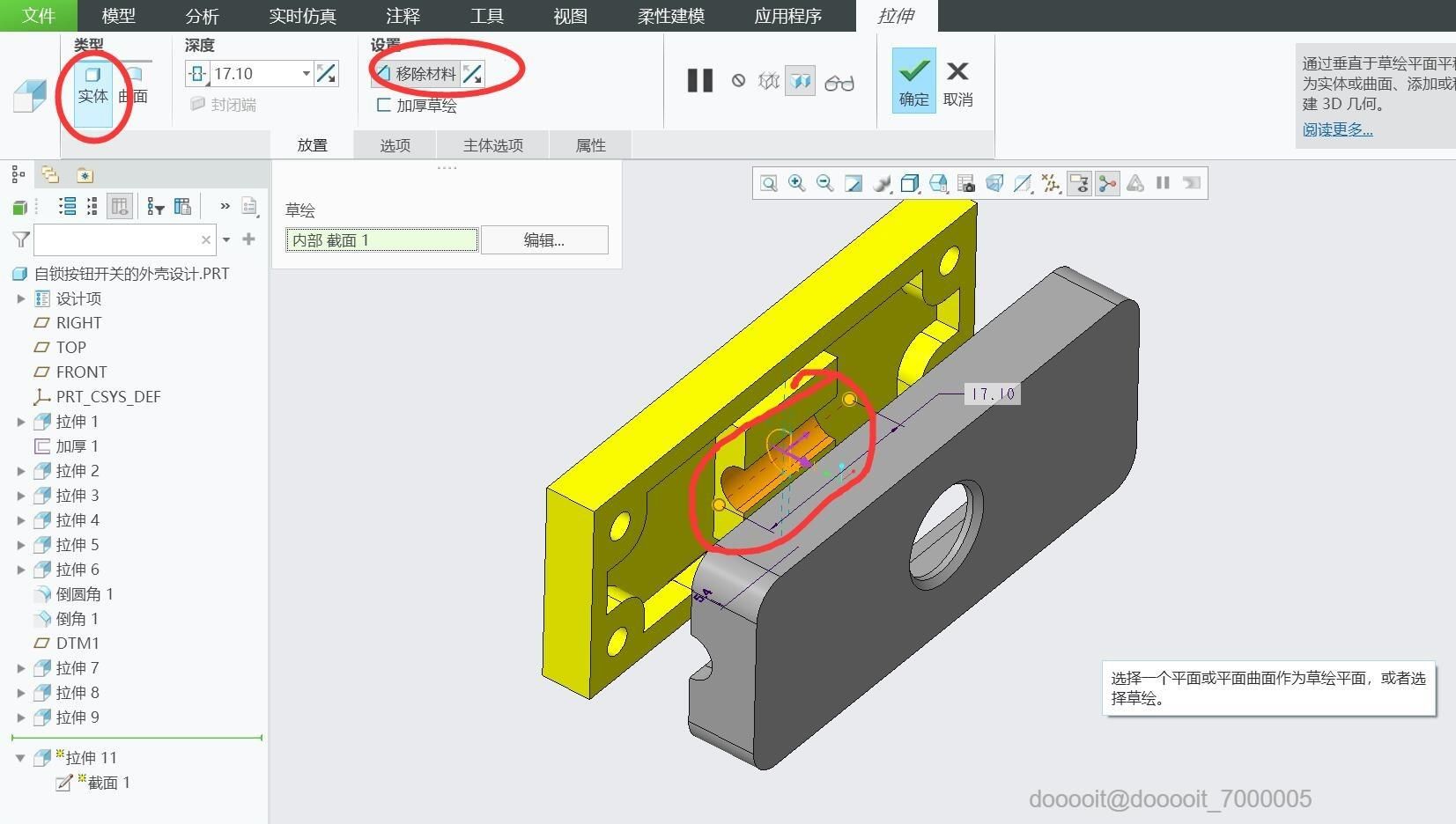
Task: Collapse 拉伸 11 tree node
Action: pyautogui.click(x=20, y=758)
